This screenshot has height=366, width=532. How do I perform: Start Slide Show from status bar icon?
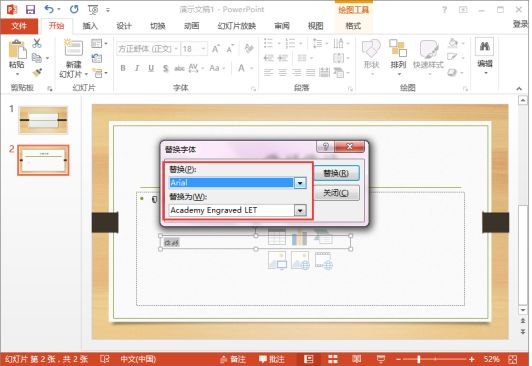coord(381,359)
